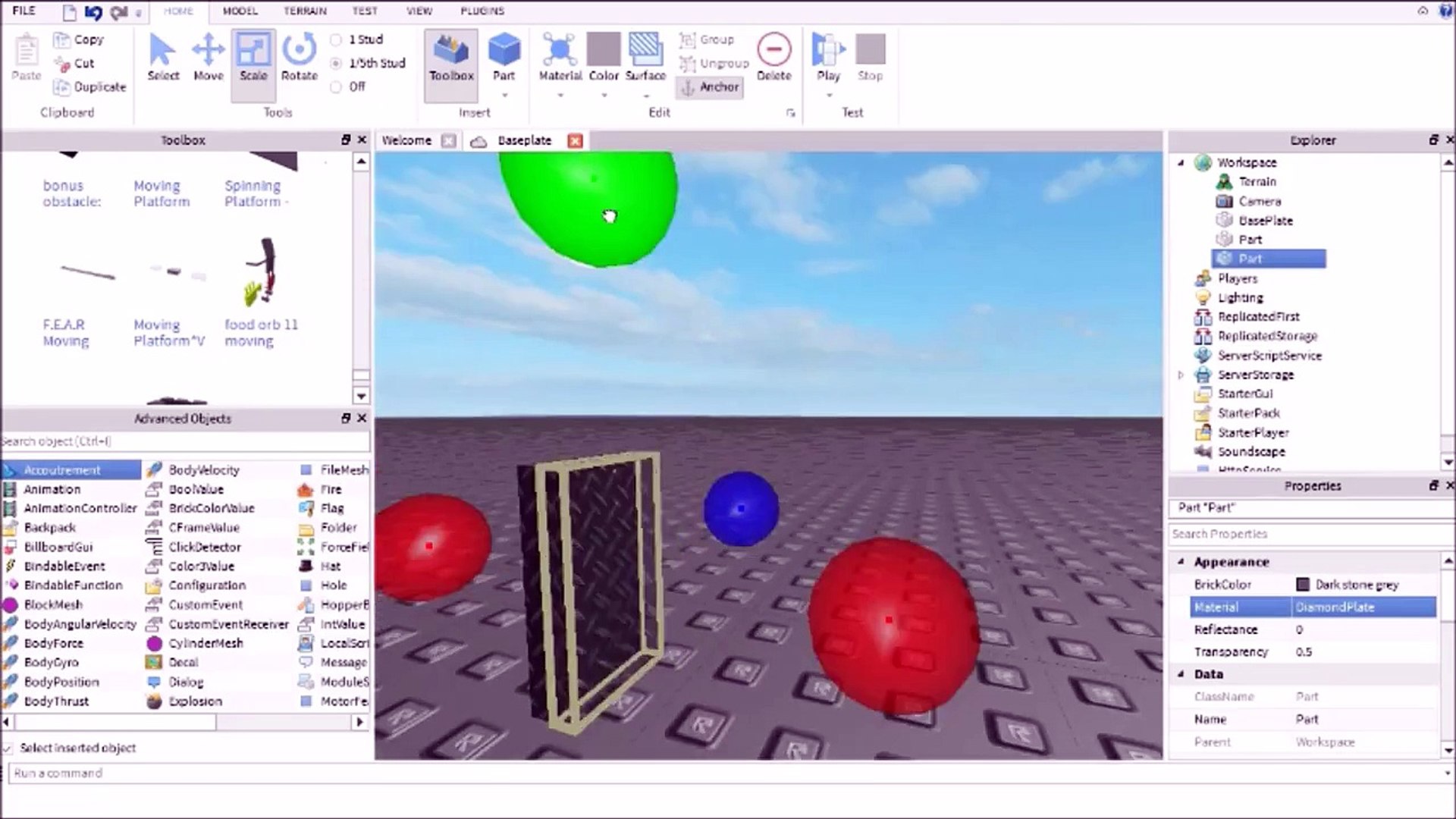This screenshot has width=1456, height=819.
Task: Toggle Select inserted object checkbox
Action: [8, 748]
